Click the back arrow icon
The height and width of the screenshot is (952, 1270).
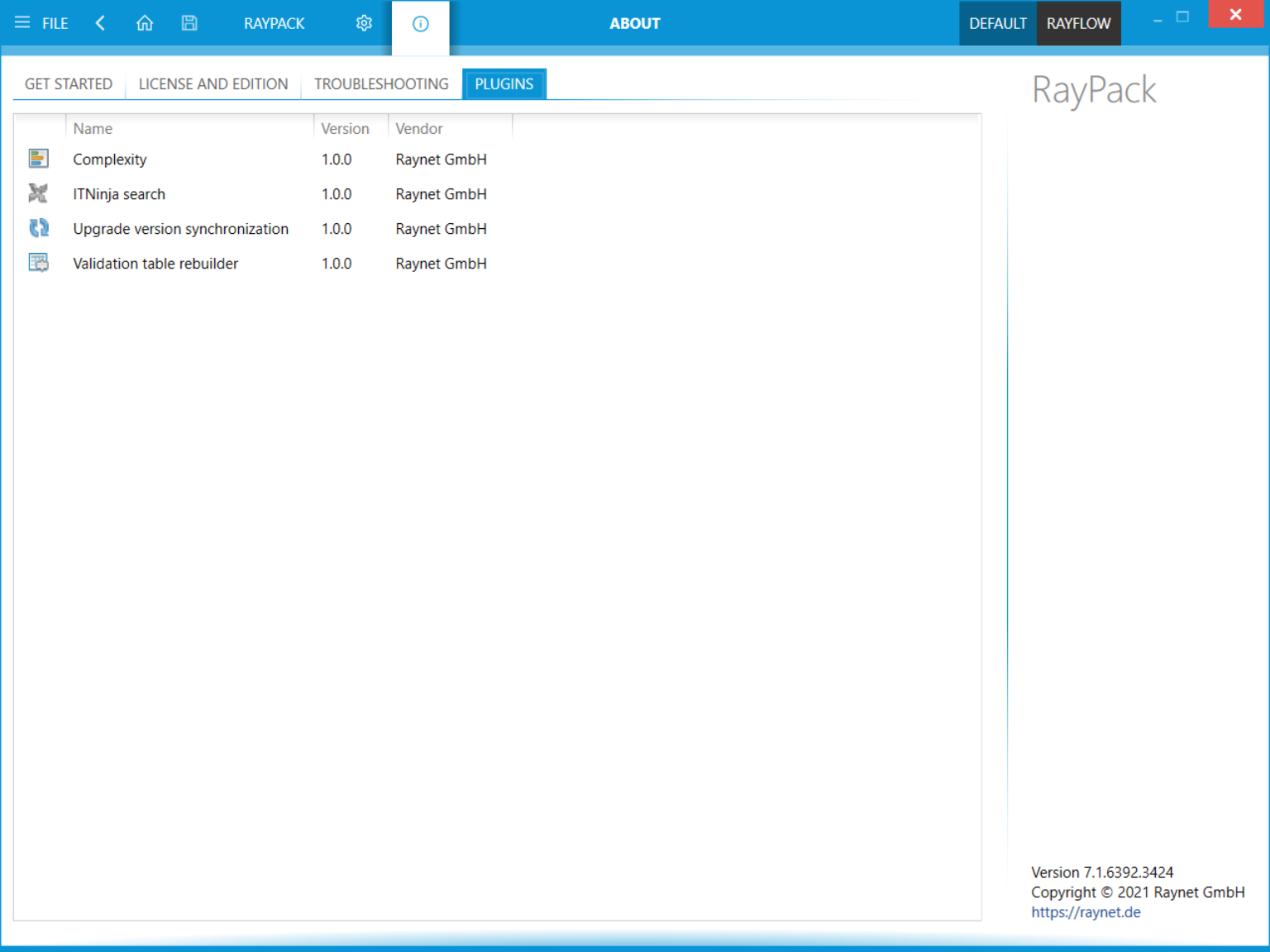100,23
